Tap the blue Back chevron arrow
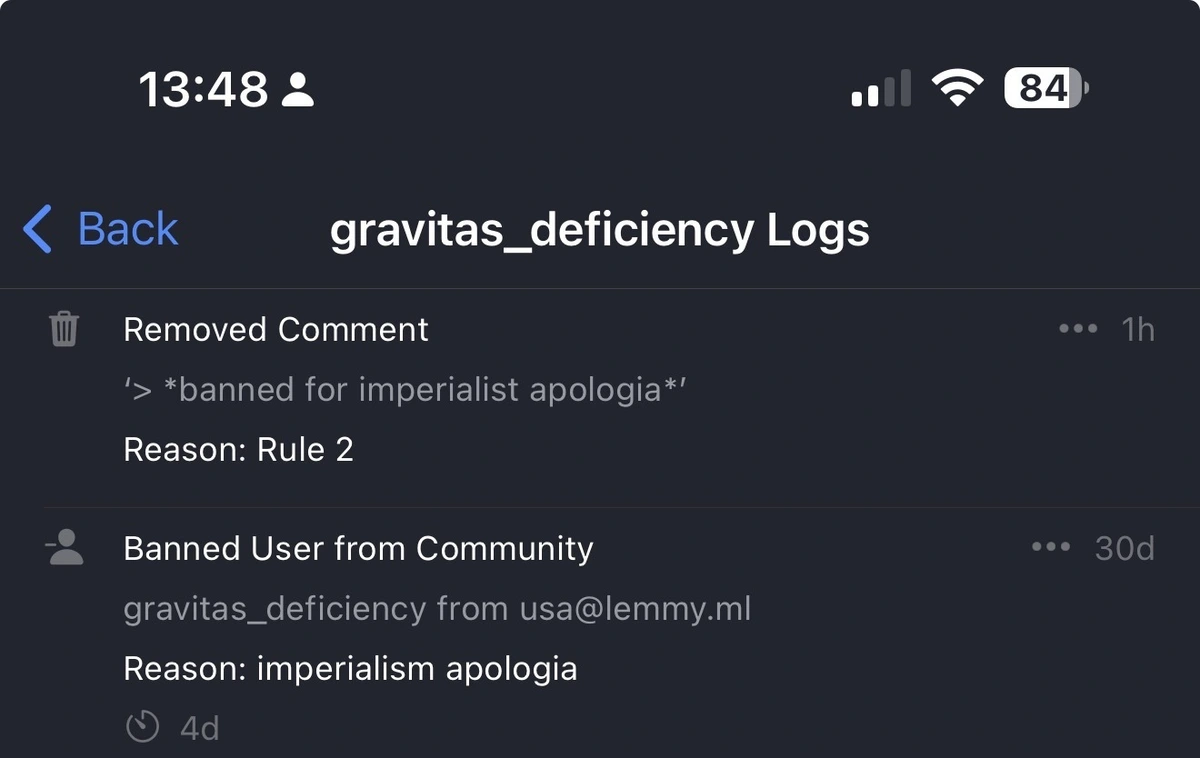This screenshot has width=1200, height=758. [38, 229]
